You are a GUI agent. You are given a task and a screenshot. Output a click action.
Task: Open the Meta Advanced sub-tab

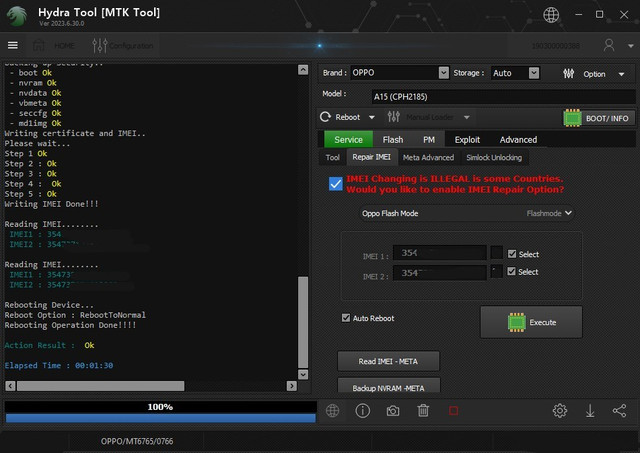pyautogui.click(x=428, y=158)
